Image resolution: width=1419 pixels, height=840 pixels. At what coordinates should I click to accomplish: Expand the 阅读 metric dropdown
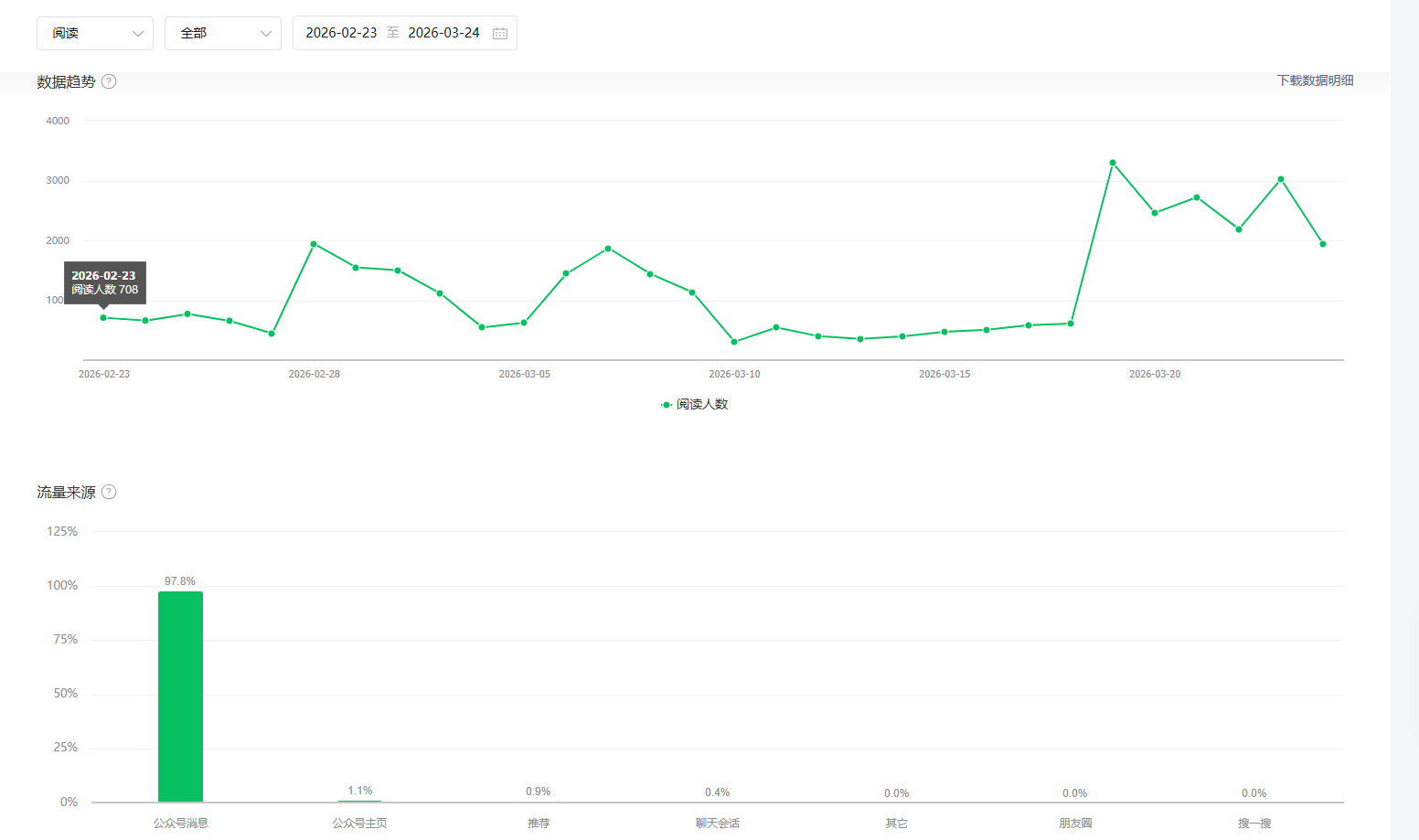(x=95, y=33)
